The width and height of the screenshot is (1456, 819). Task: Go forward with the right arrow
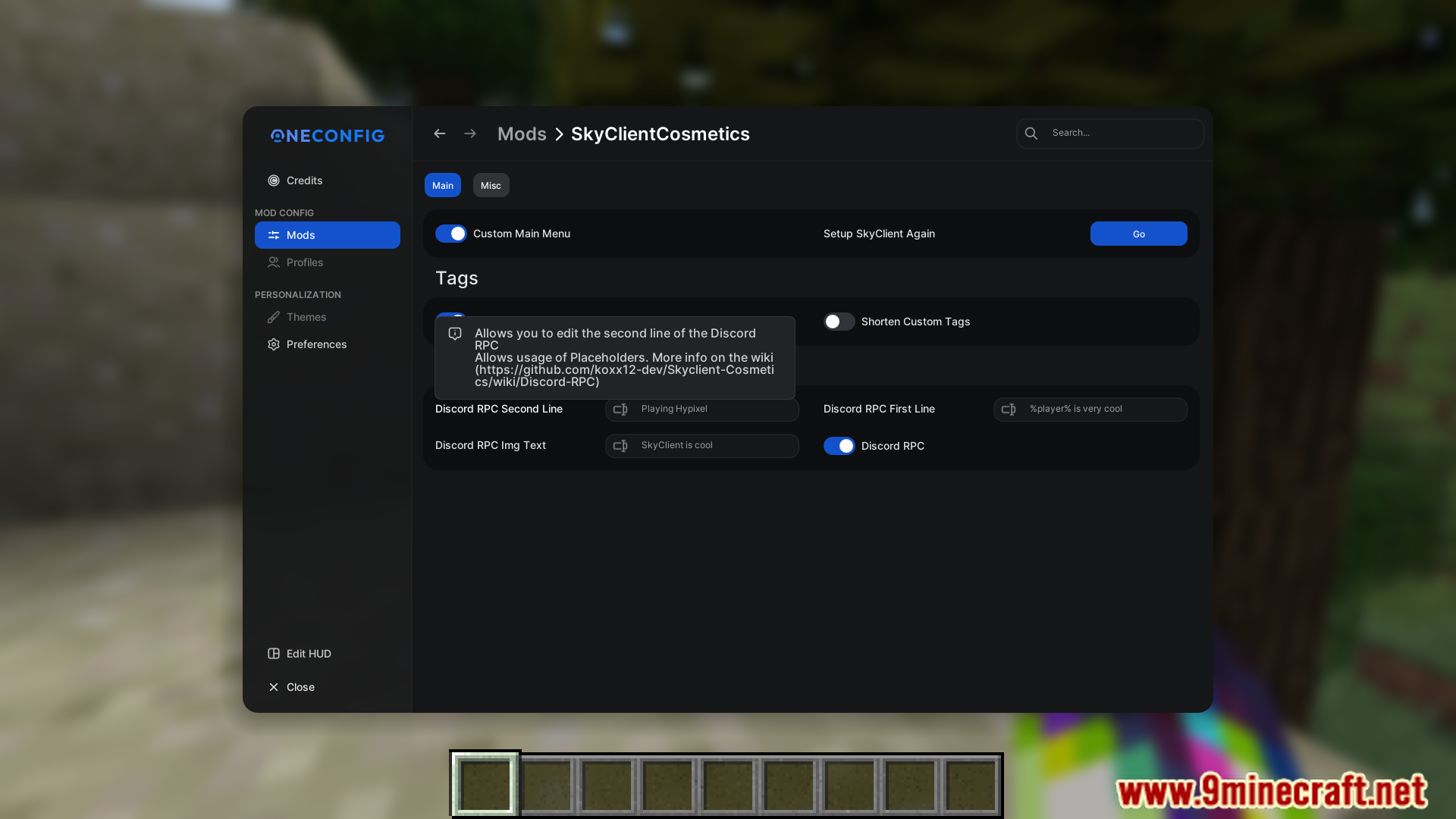[470, 133]
